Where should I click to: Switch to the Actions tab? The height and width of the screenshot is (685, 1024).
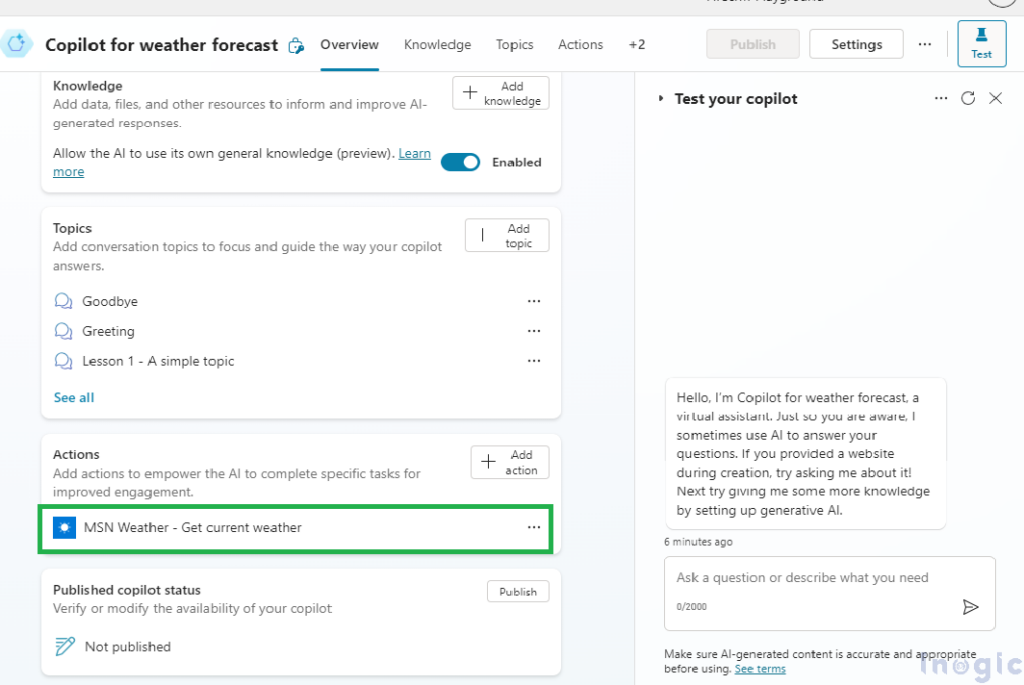[580, 44]
